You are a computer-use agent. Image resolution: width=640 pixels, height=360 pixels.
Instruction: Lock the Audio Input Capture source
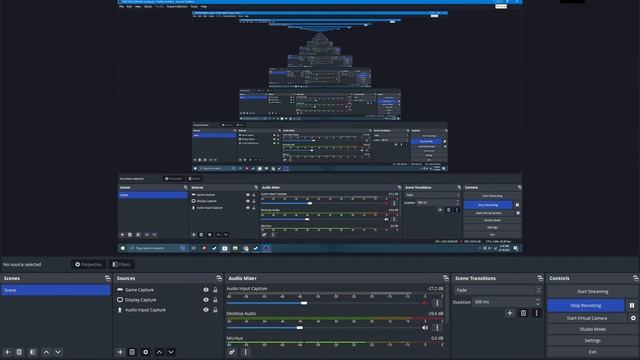pos(215,310)
